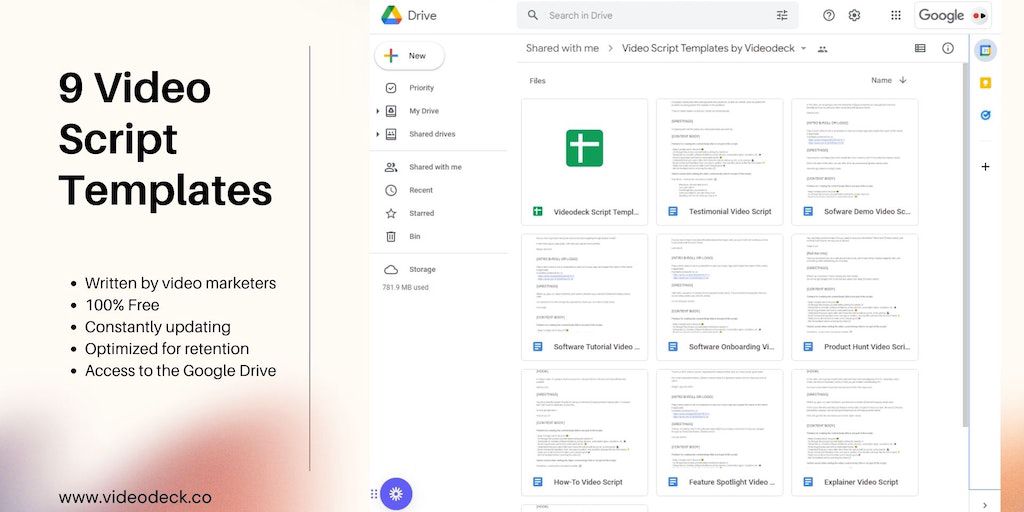Open Bin in the sidebar
The width and height of the screenshot is (1024, 512).
click(x=414, y=236)
